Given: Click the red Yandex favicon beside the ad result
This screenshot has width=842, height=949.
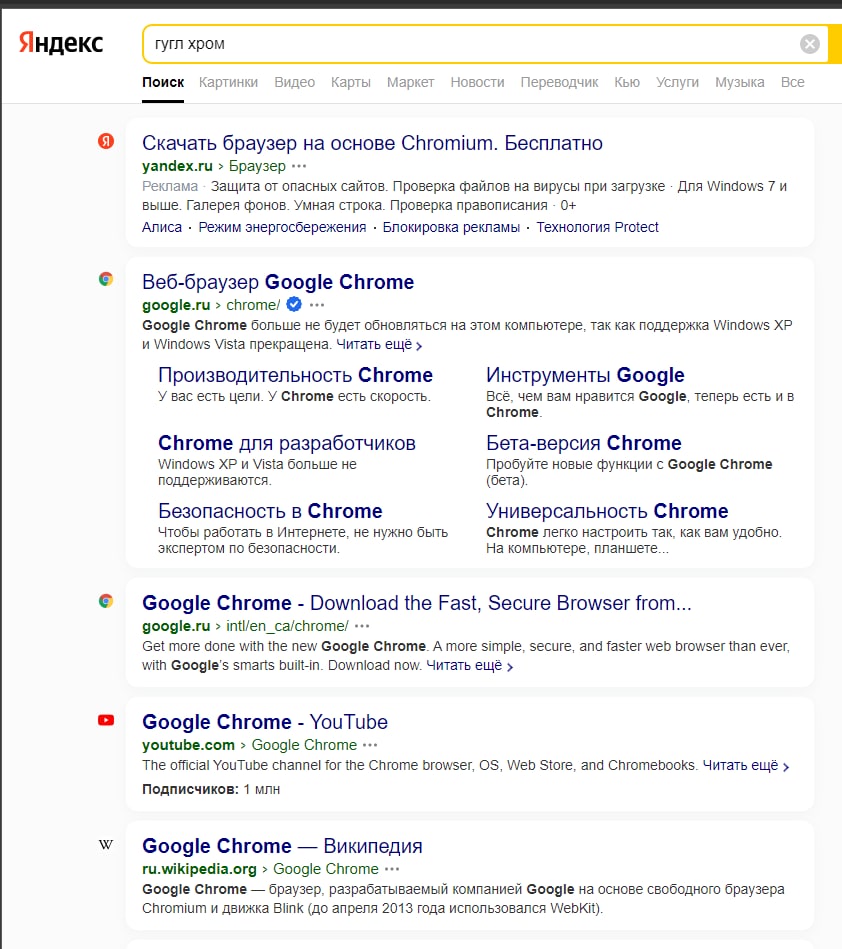Looking at the screenshot, I should (x=106, y=142).
